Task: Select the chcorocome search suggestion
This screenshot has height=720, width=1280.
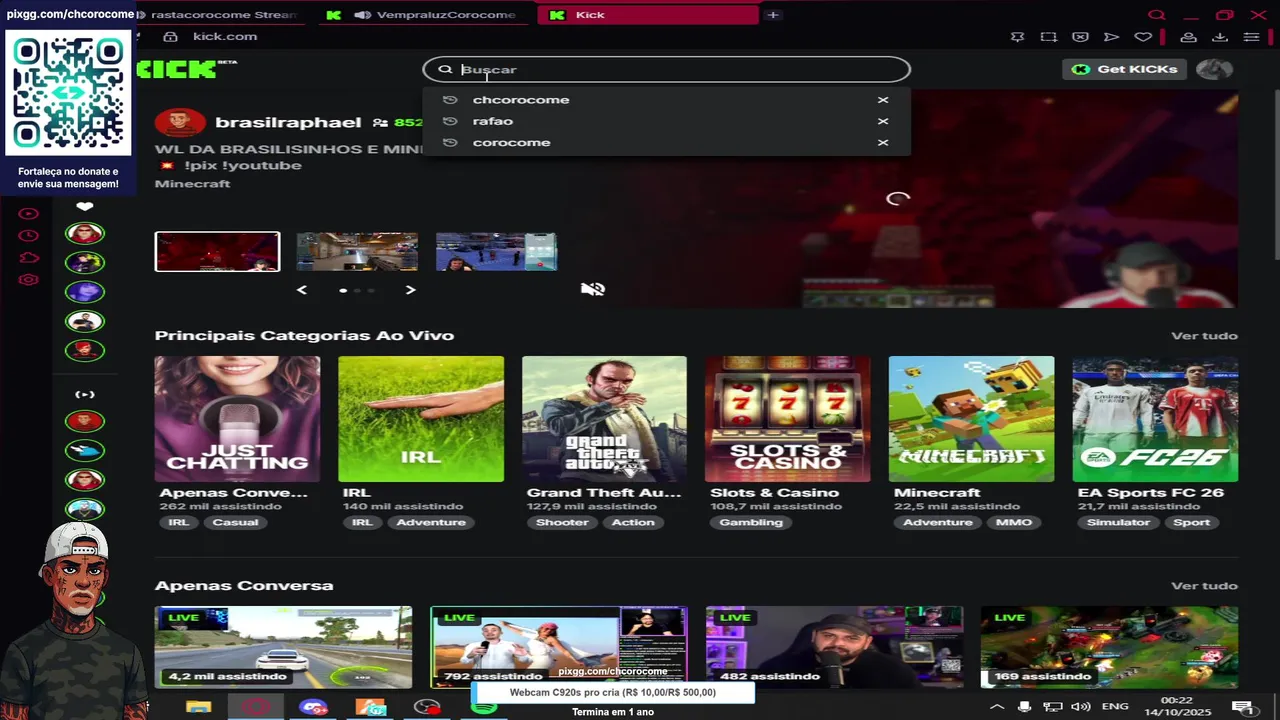Action: (521, 100)
